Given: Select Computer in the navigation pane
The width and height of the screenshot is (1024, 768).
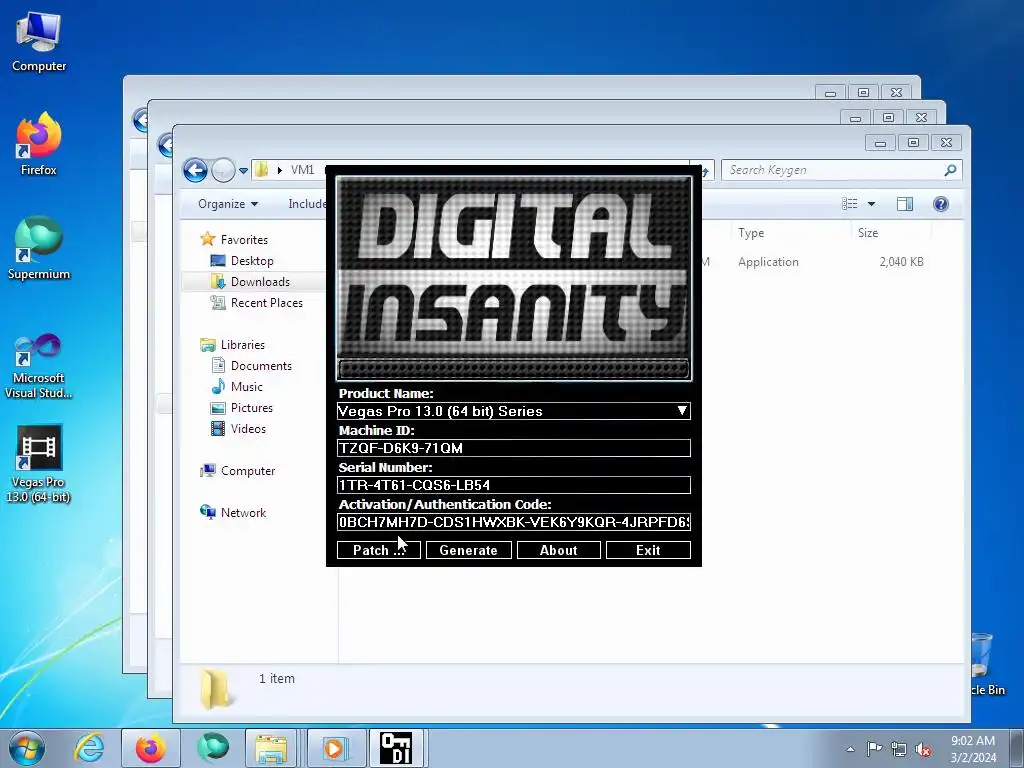Looking at the screenshot, I should click(248, 471).
